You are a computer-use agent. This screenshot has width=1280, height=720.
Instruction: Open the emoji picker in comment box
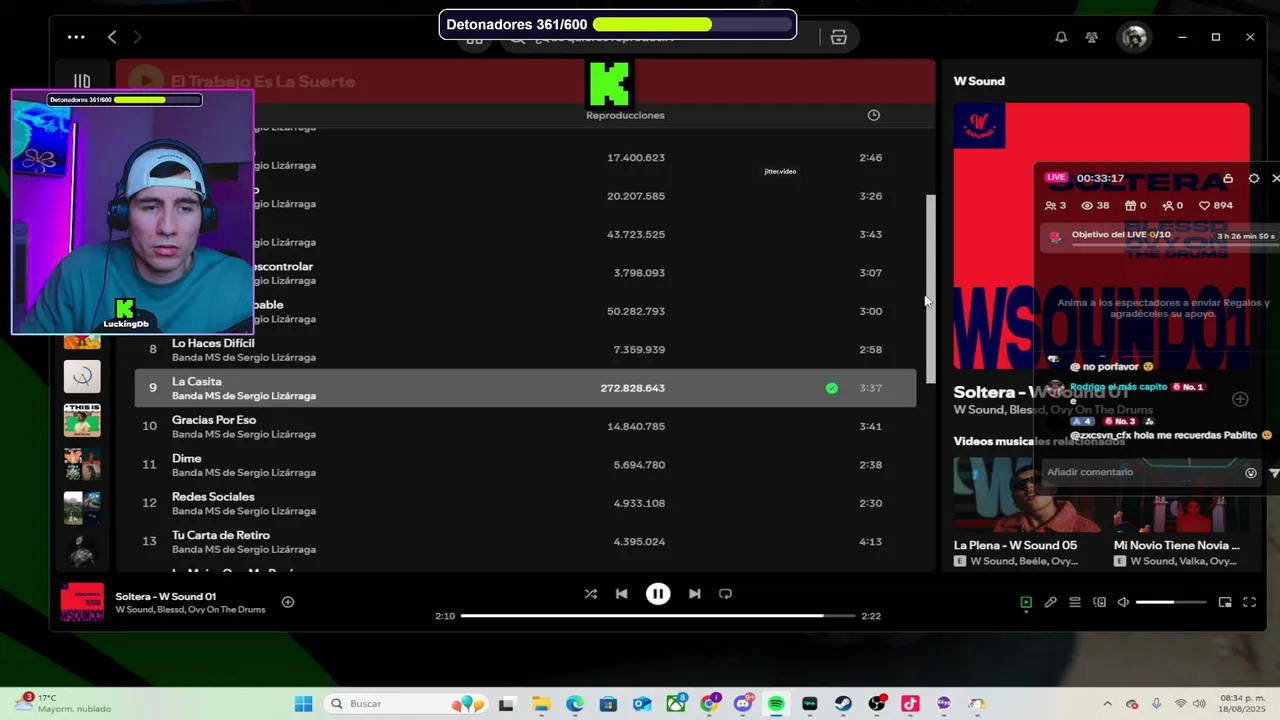tap(1251, 473)
